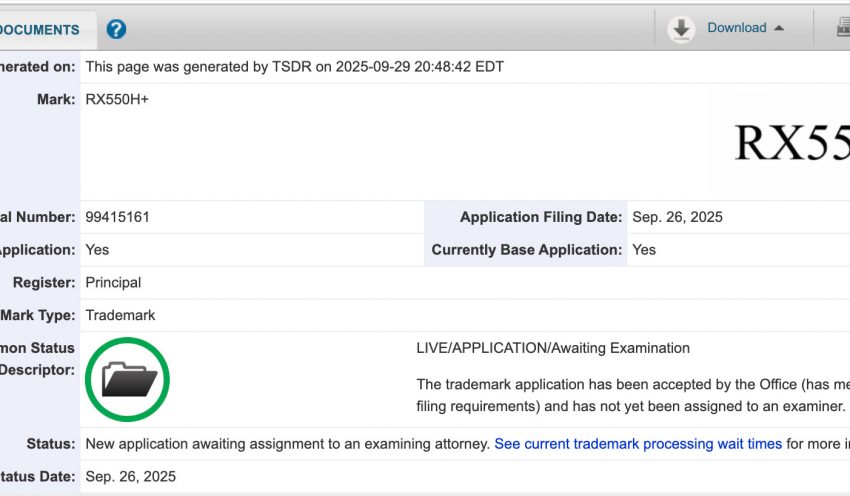
Task: Open the Download menu label
Action: click(736, 28)
